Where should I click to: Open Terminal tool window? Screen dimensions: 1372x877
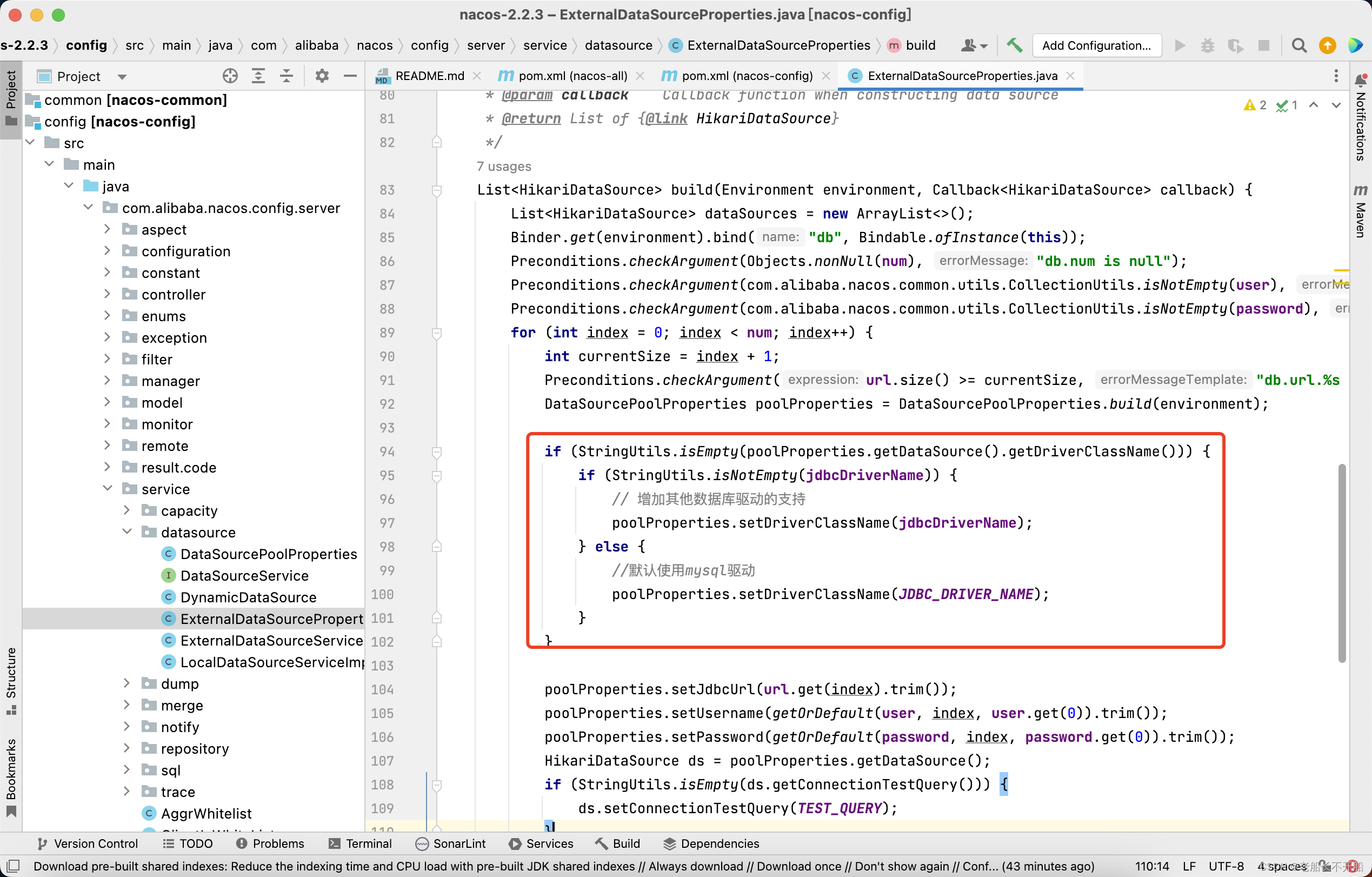[x=360, y=843]
